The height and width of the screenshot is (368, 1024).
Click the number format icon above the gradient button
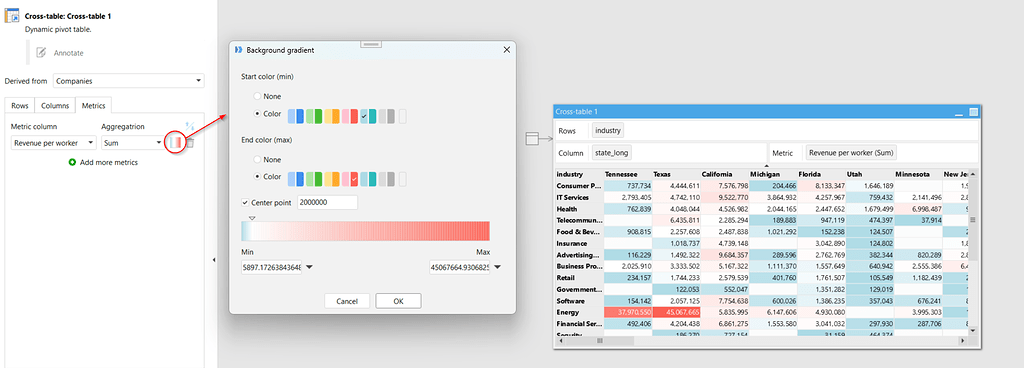click(x=189, y=125)
